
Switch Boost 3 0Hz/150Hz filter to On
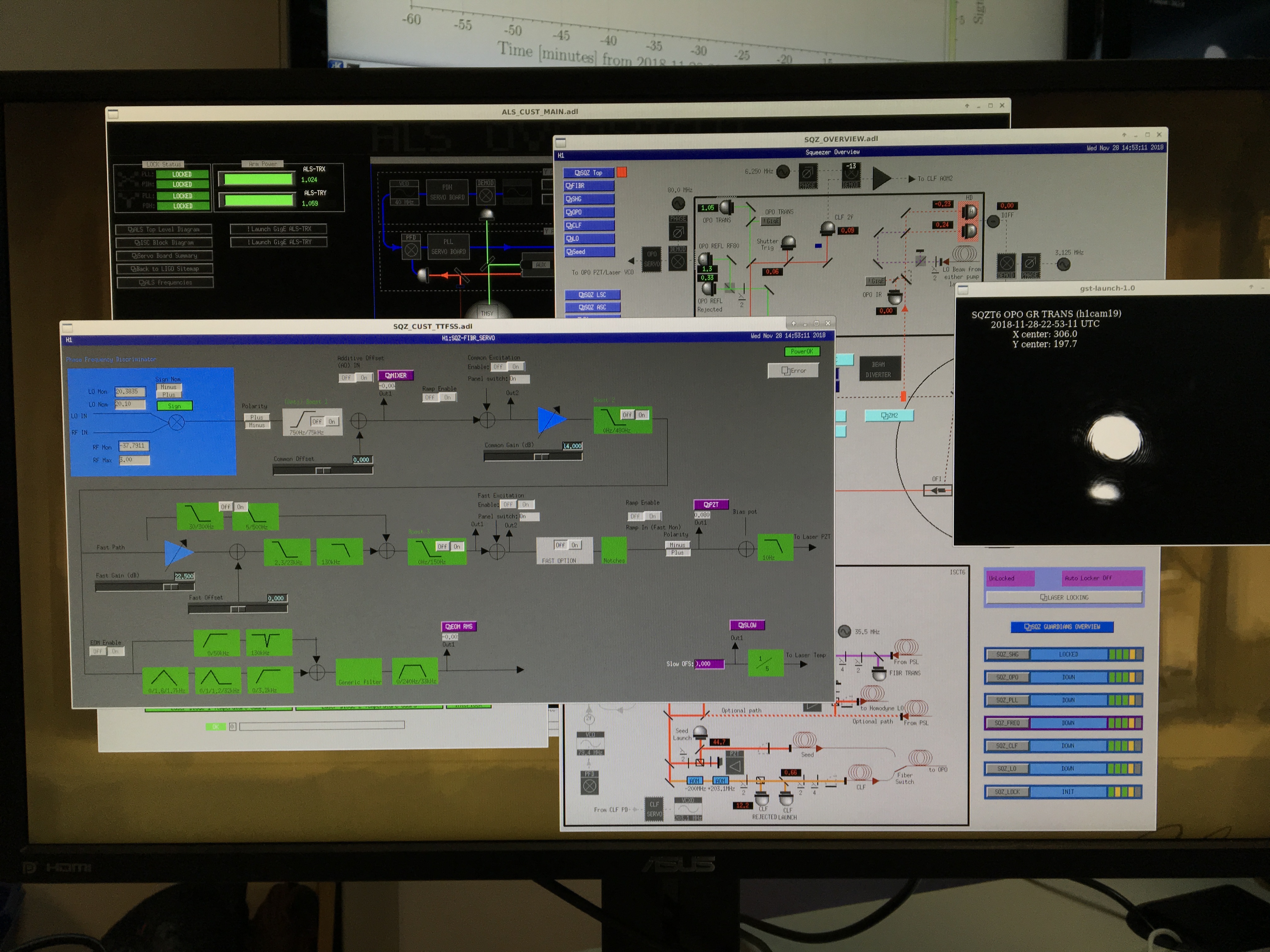(x=457, y=546)
